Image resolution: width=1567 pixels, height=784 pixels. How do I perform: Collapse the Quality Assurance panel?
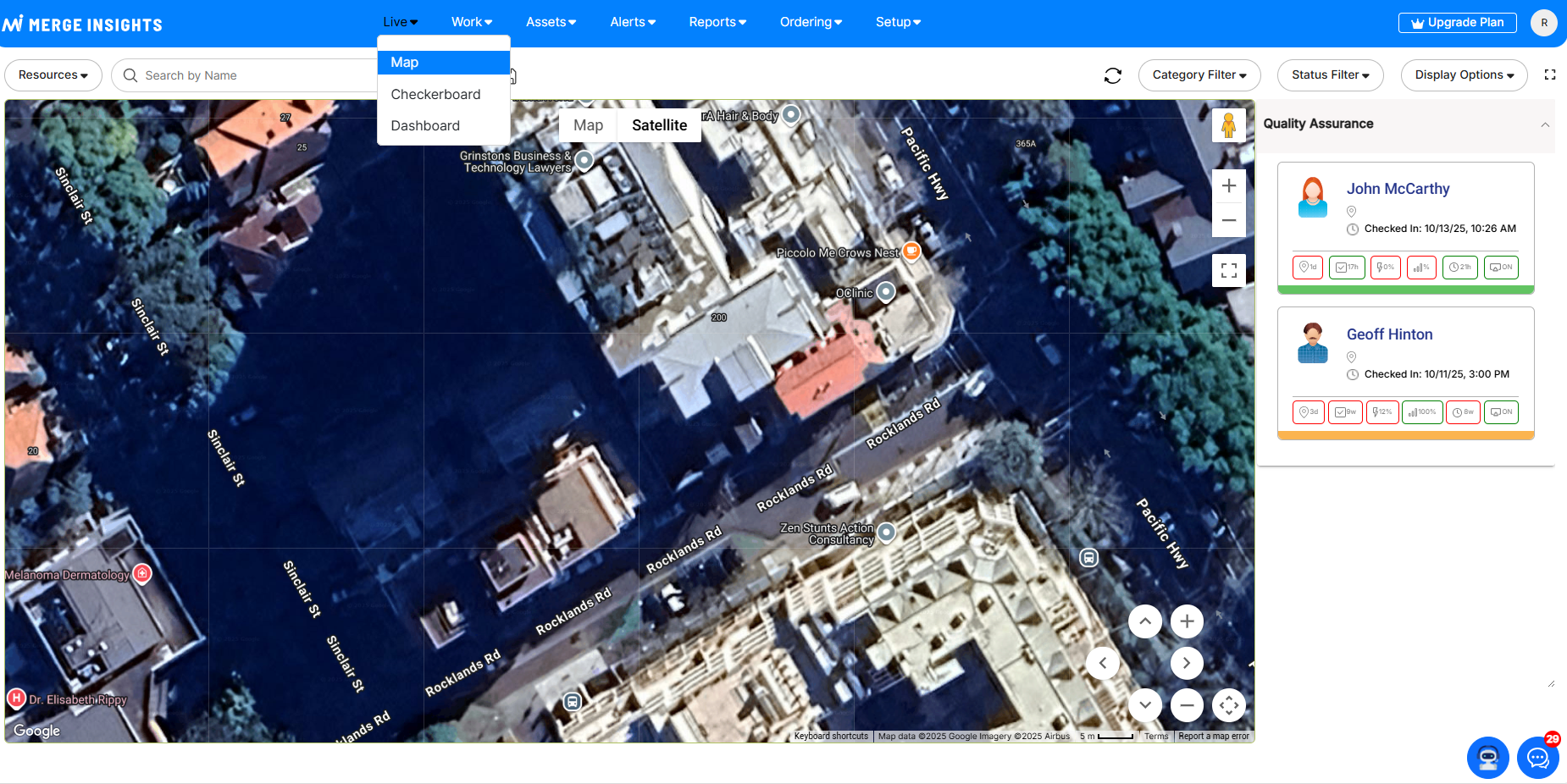coord(1544,124)
